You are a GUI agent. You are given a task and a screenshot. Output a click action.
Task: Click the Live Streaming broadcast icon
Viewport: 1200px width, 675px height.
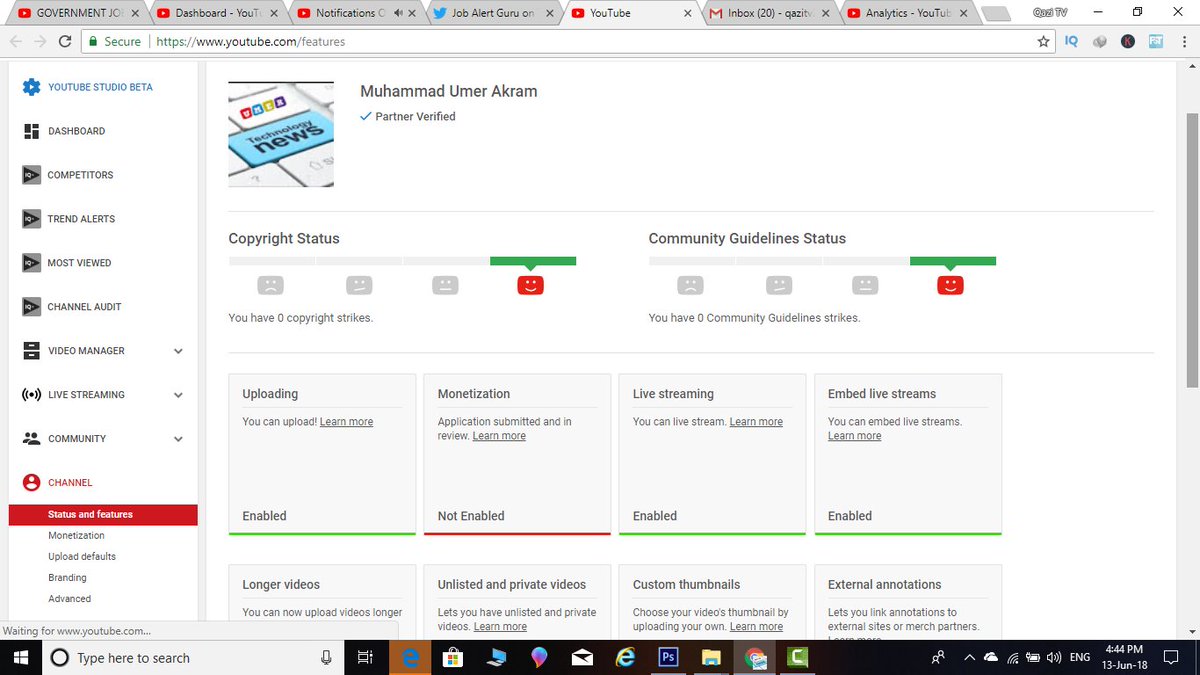point(31,395)
